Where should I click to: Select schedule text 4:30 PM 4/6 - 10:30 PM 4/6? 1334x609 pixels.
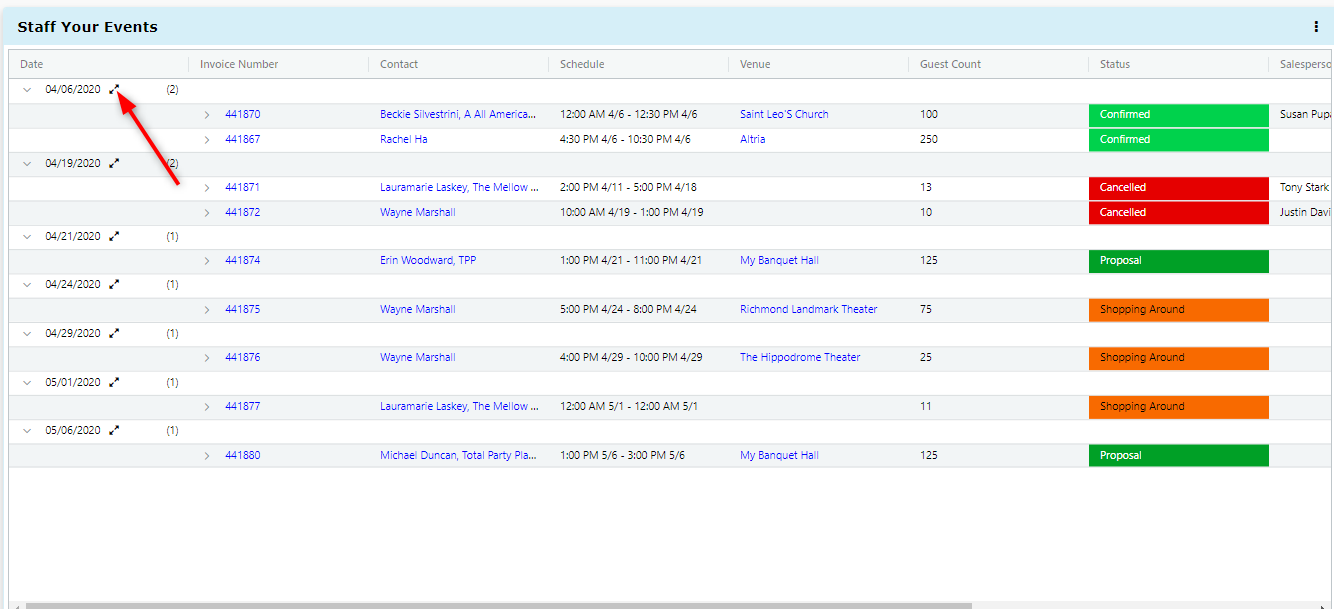click(x=625, y=139)
